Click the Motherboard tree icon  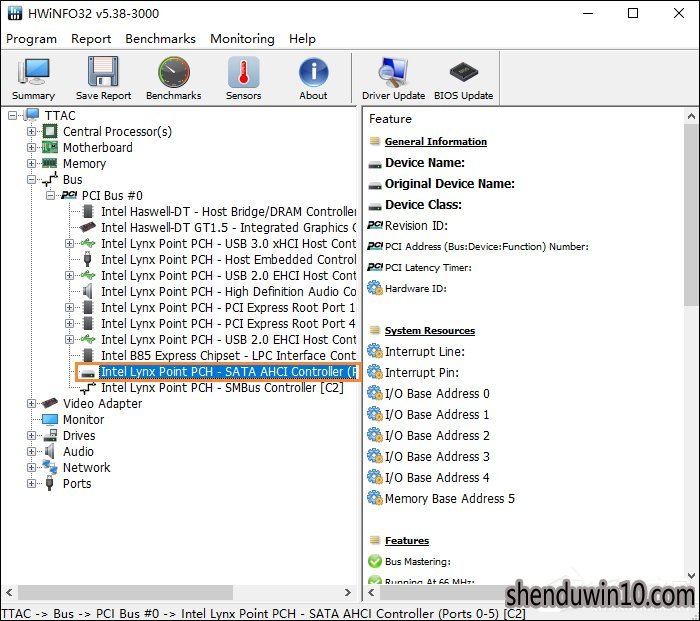tap(50, 147)
